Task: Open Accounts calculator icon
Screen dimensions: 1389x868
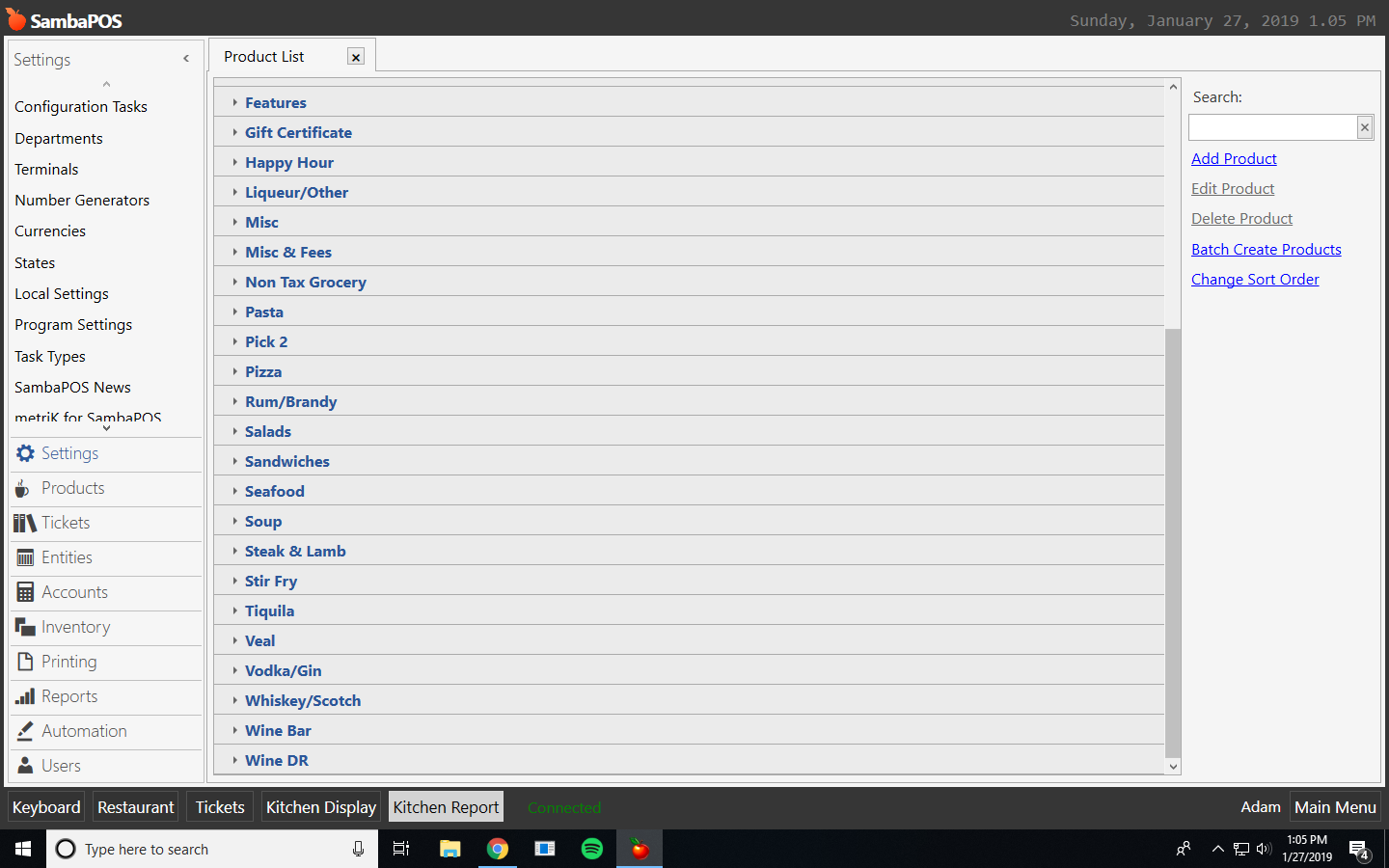Action: click(x=26, y=592)
